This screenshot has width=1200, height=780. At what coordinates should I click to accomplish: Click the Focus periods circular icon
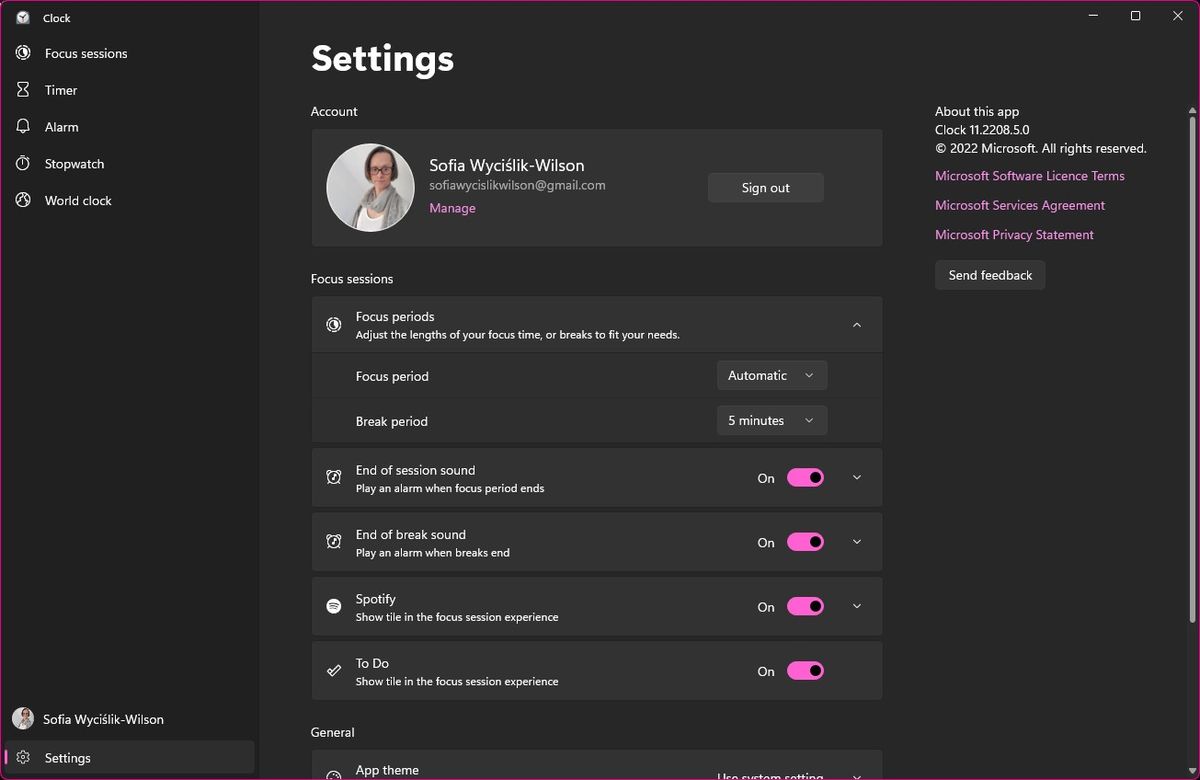[333, 323]
